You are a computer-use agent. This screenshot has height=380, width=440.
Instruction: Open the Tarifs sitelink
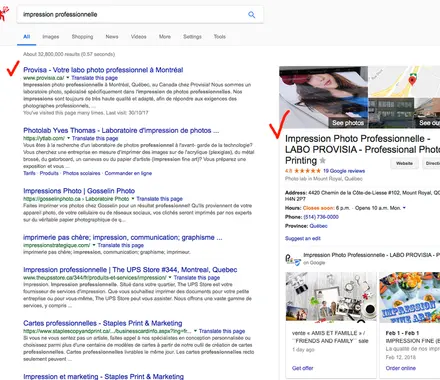[29, 173]
